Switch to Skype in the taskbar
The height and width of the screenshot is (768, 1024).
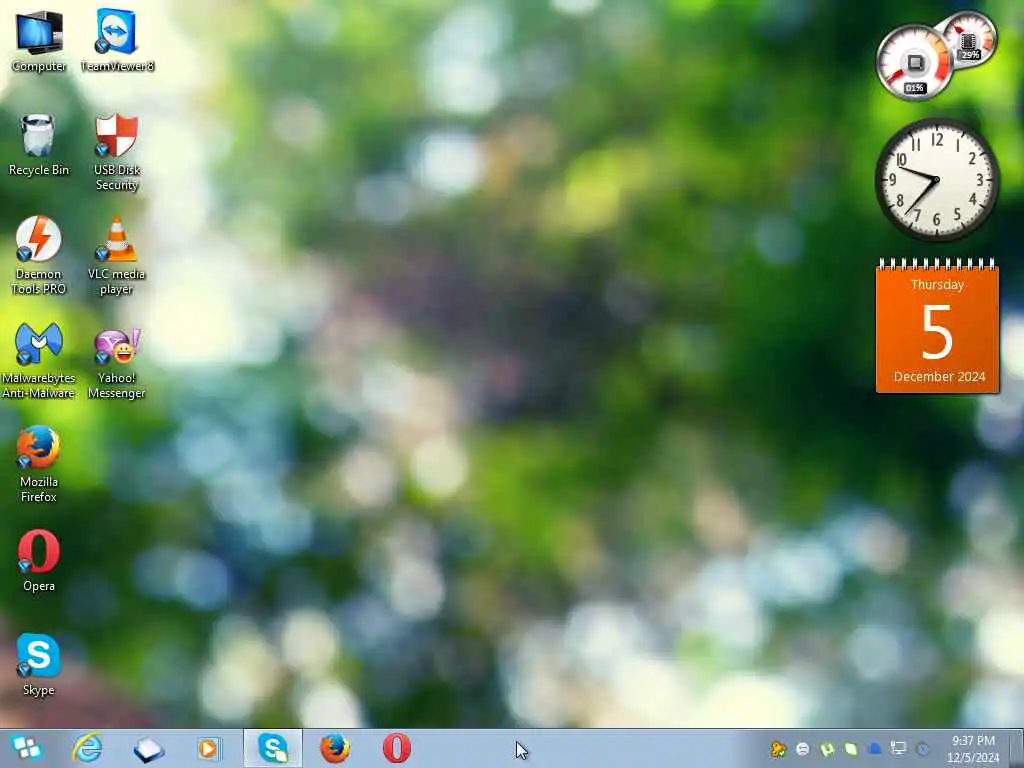[273, 748]
